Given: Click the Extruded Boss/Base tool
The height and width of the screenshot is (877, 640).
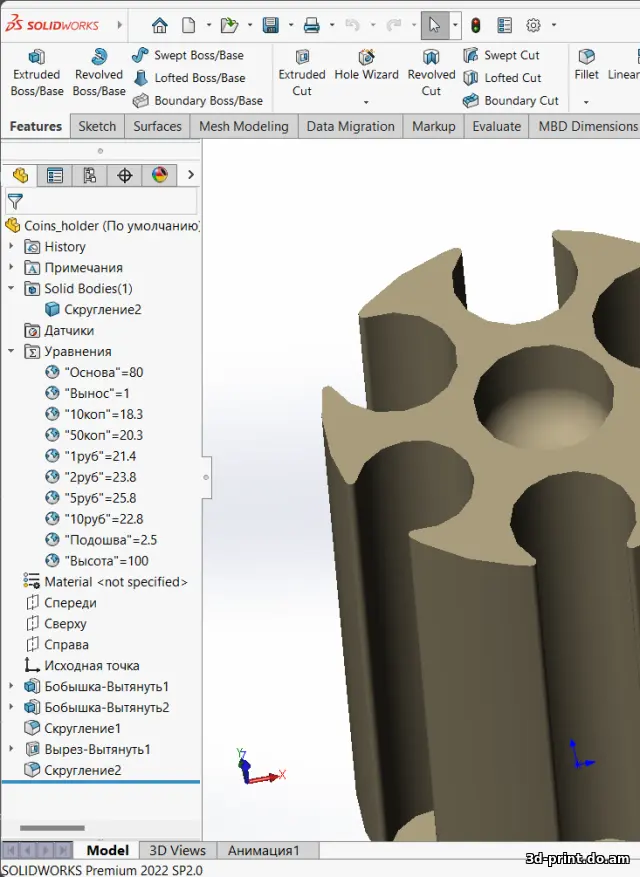Looking at the screenshot, I should point(37,74).
